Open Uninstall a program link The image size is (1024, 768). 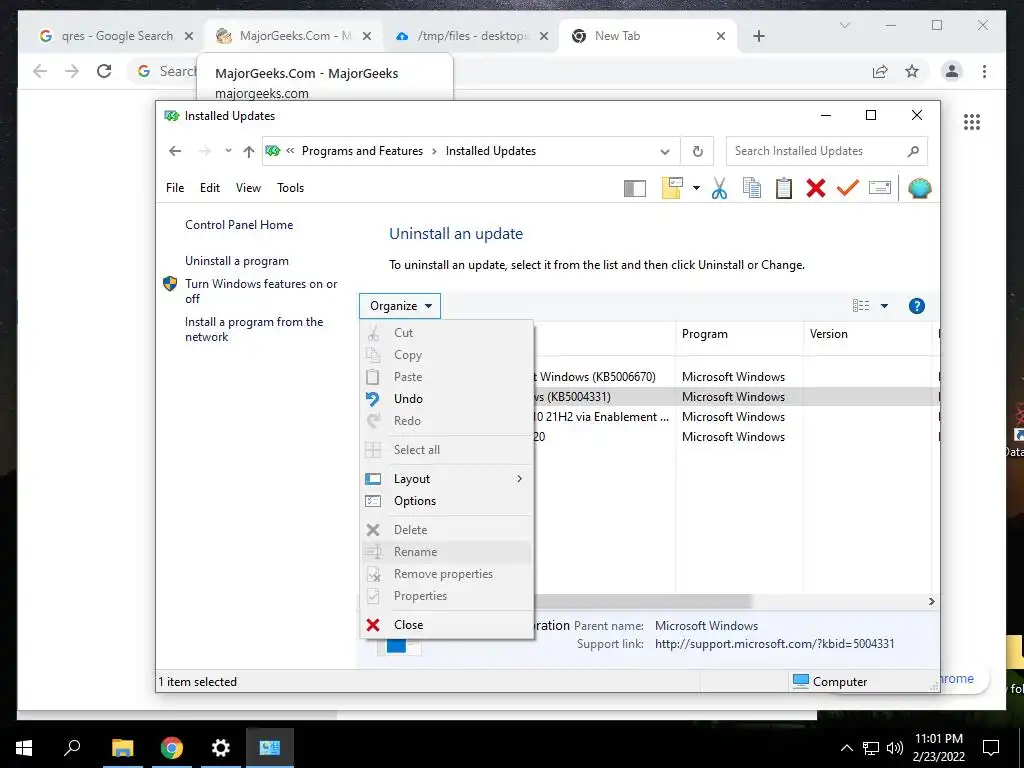(x=236, y=261)
